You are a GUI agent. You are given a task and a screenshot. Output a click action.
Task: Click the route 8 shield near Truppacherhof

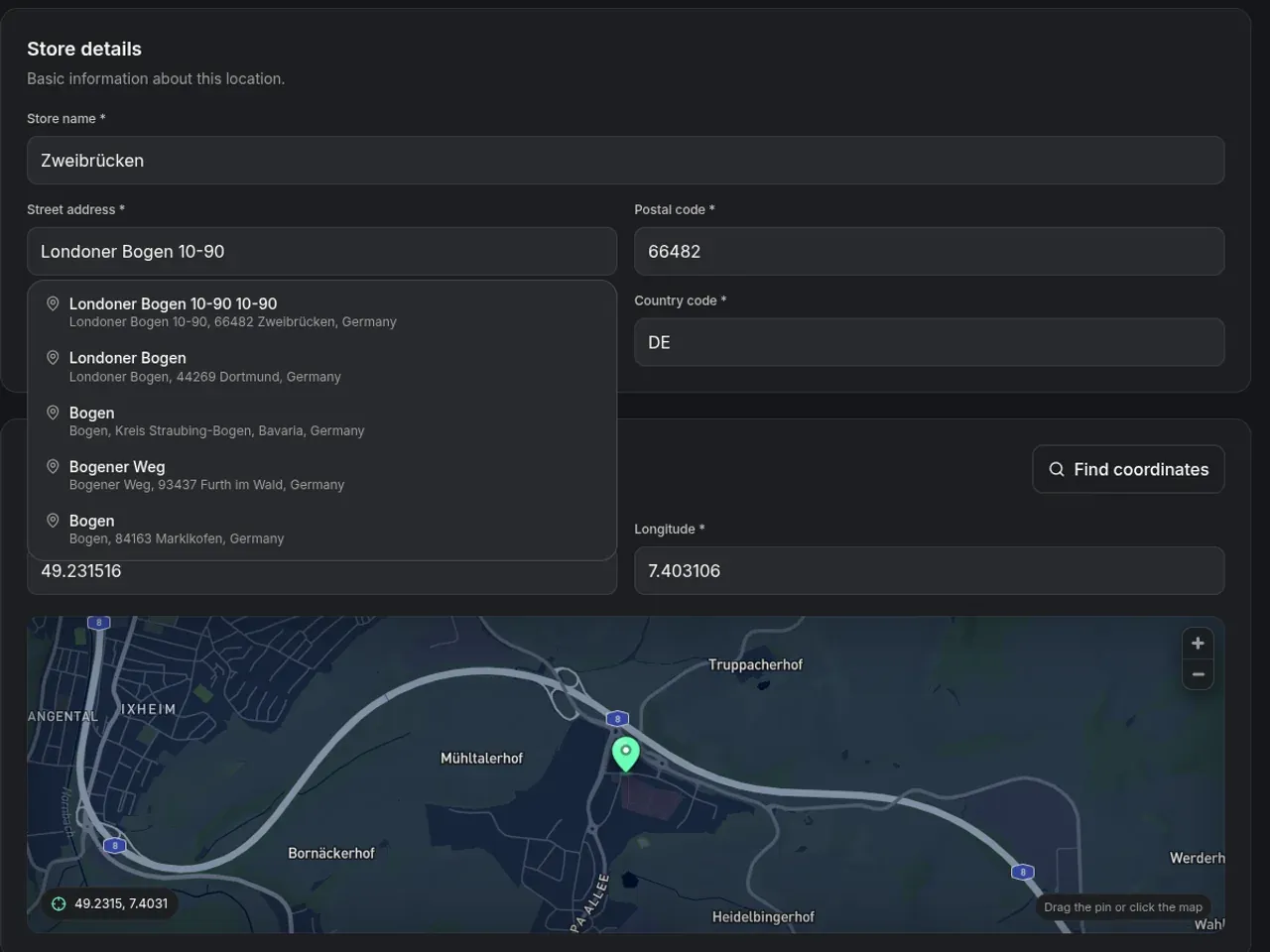(x=617, y=719)
